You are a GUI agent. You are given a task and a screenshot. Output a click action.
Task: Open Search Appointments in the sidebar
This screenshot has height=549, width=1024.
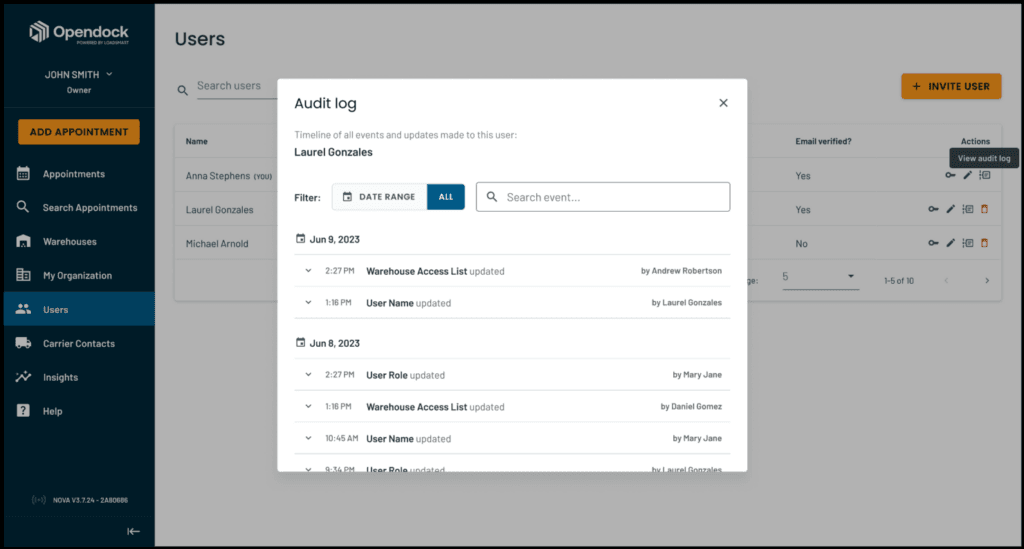tap(78, 208)
